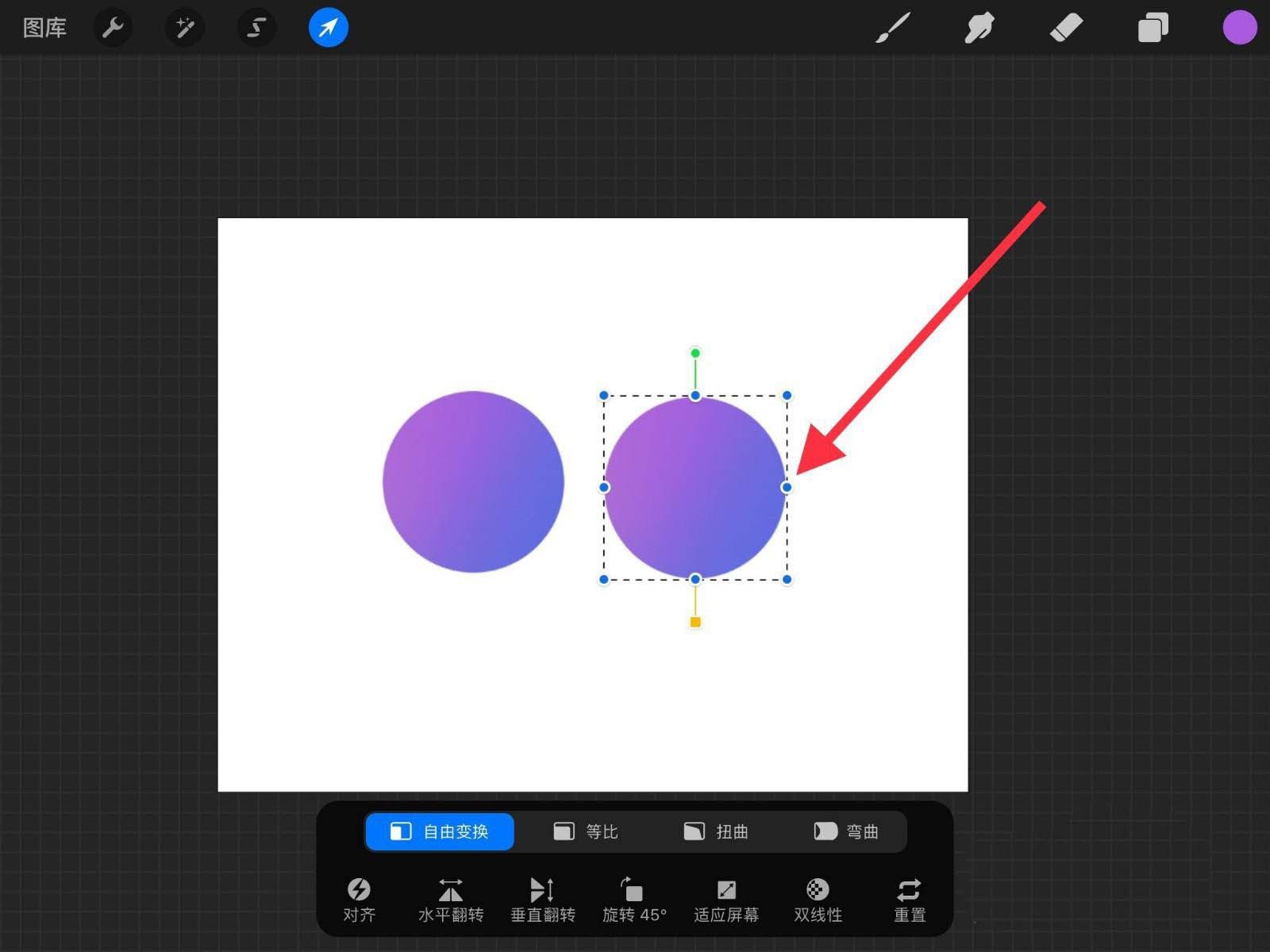Tap the green rotation node above selection
1270x952 pixels.
(x=695, y=351)
